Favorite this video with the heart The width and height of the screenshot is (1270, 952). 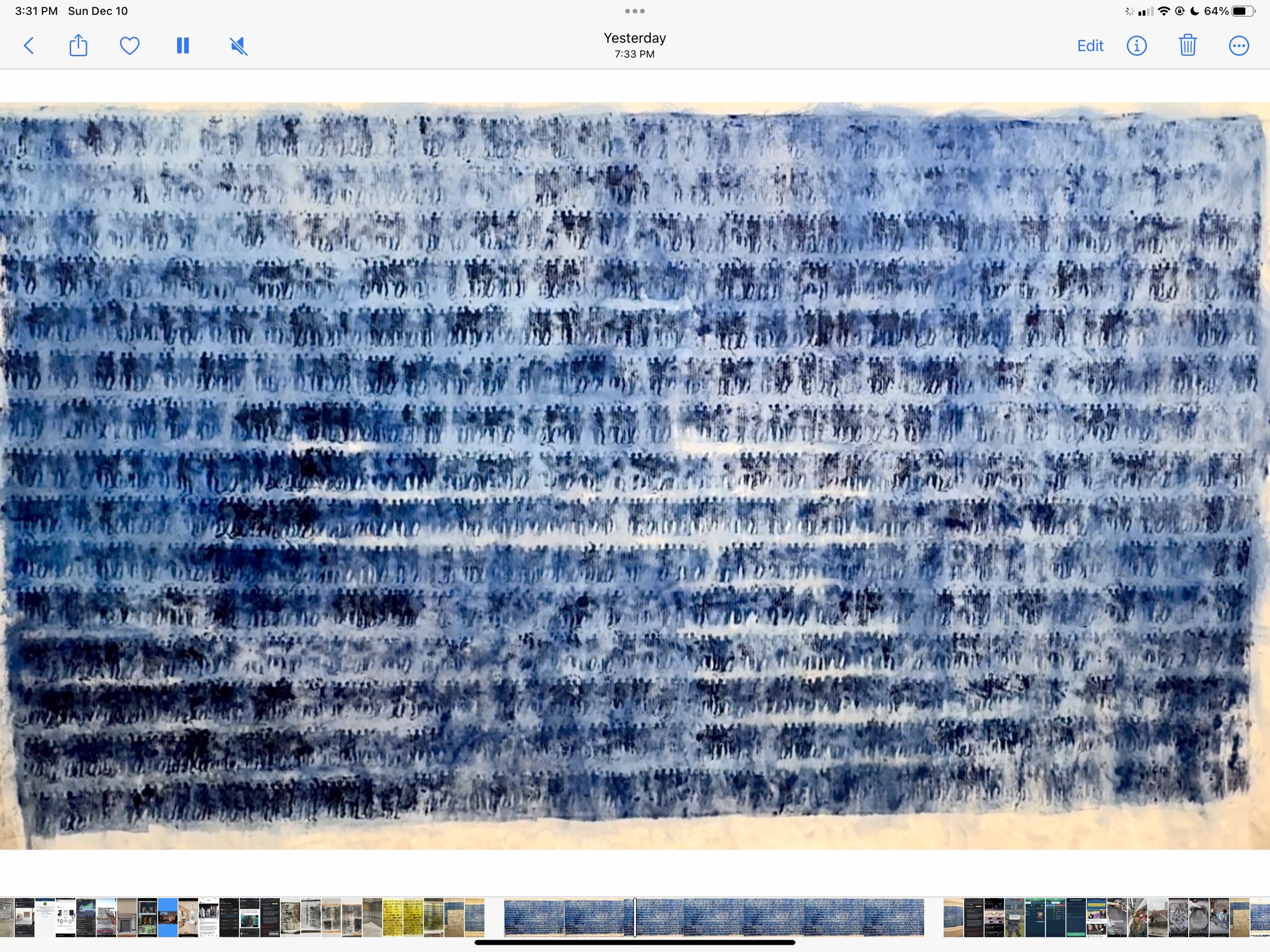pos(130,45)
